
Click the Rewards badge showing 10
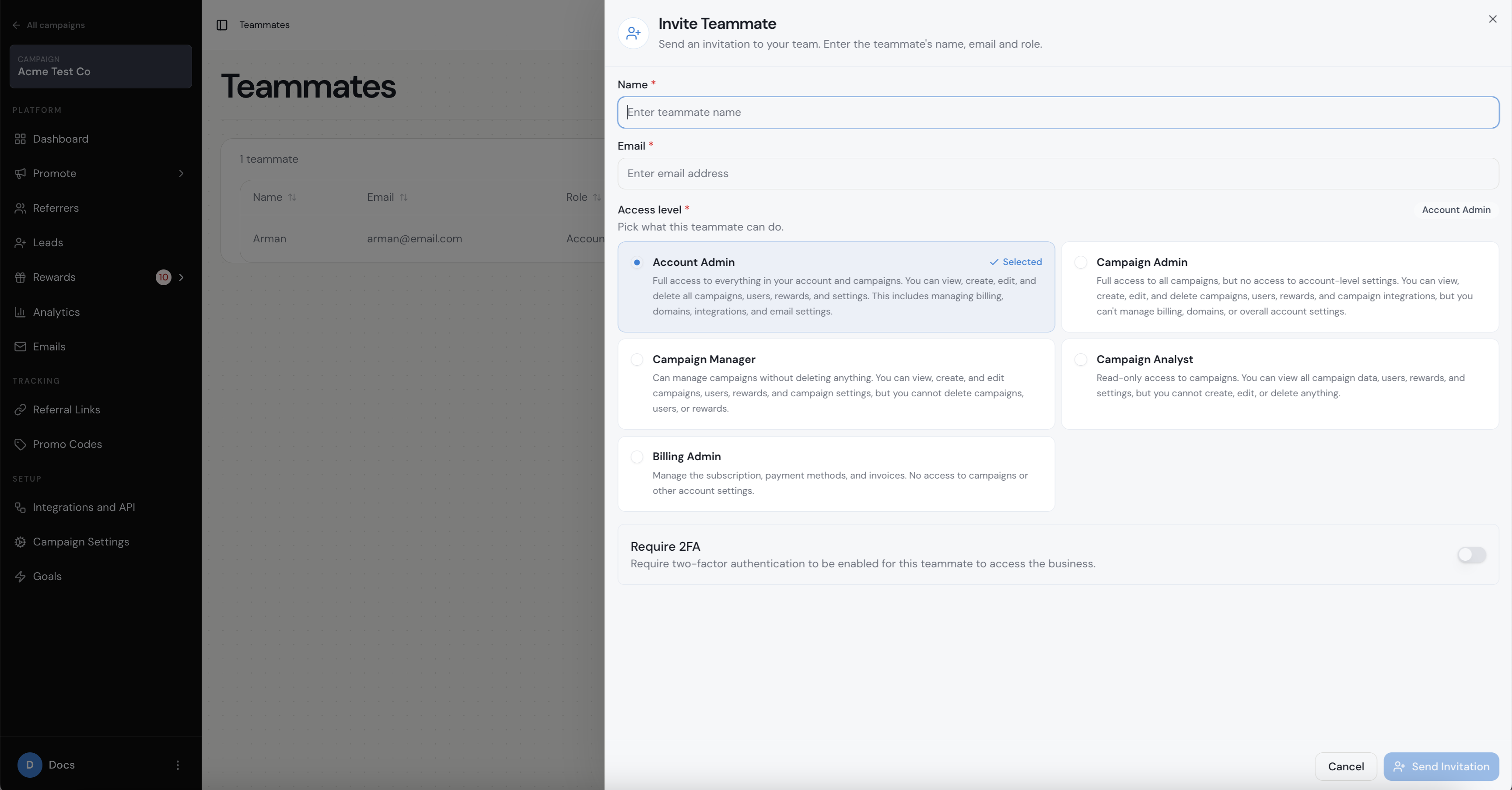pos(163,278)
